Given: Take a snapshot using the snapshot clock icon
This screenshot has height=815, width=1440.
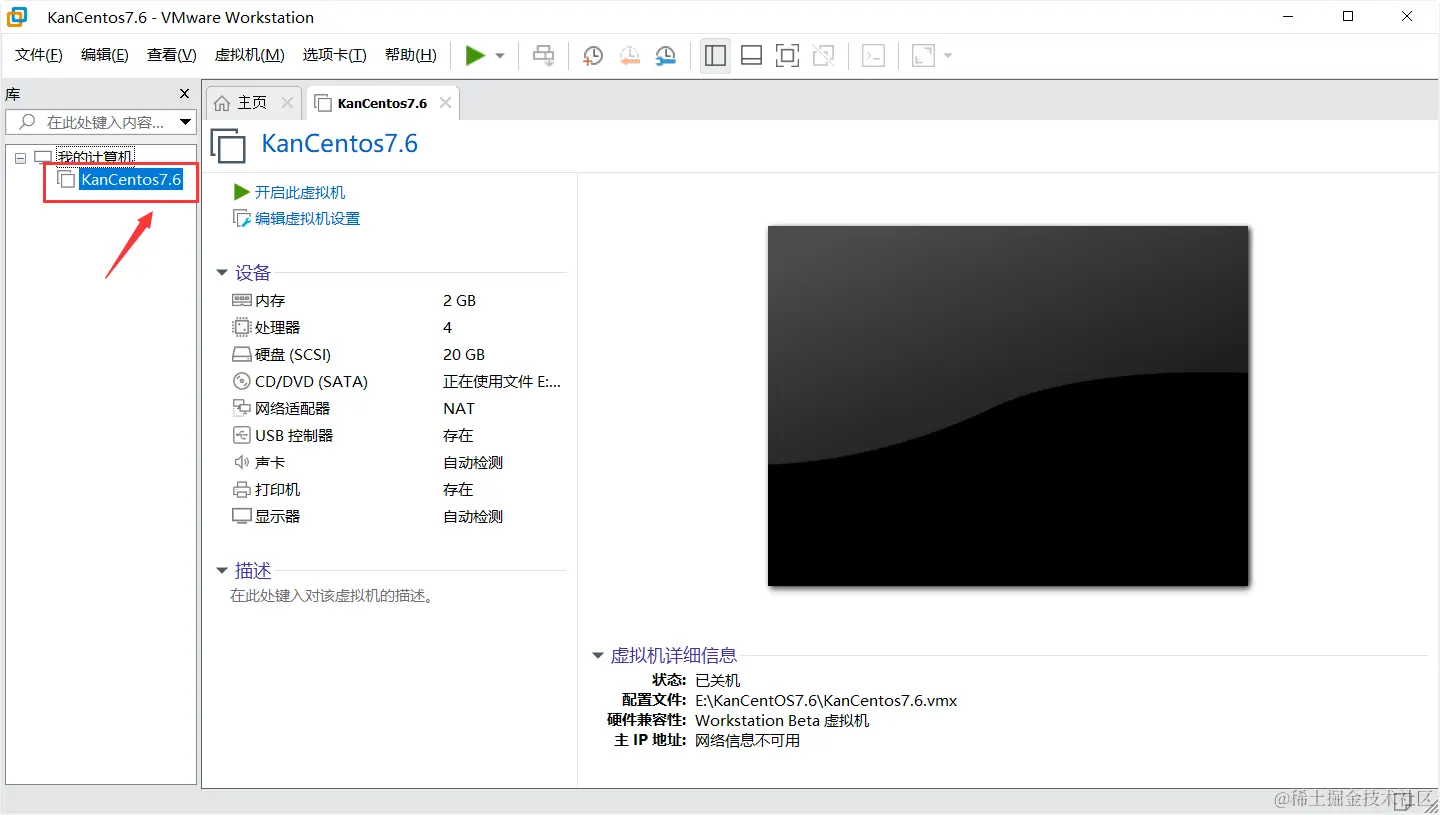Looking at the screenshot, I should tap(592, 55).
